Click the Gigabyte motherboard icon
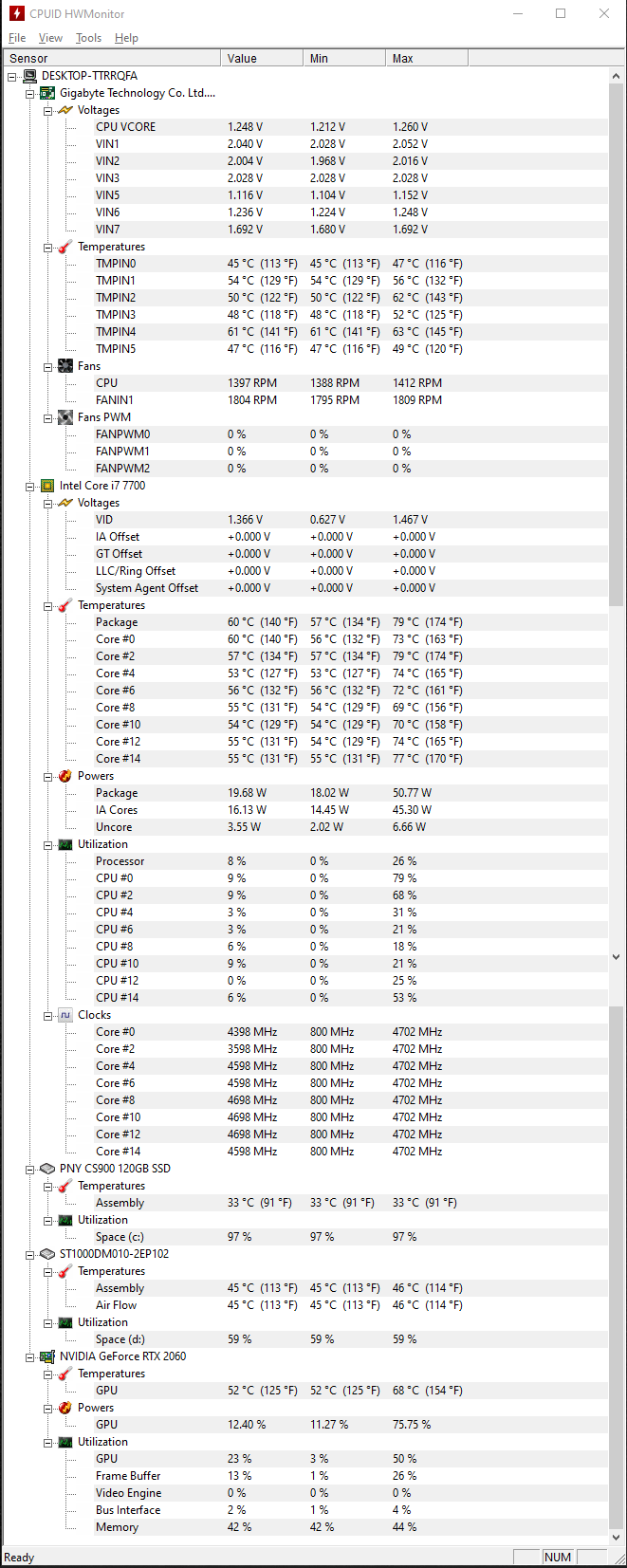The width and height of the screenshot is (627, 1568). [x=47, y=93]
